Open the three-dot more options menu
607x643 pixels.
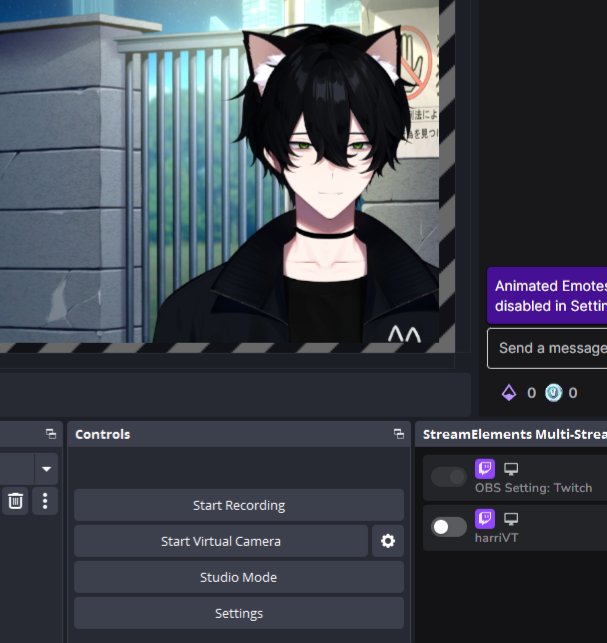45,501
